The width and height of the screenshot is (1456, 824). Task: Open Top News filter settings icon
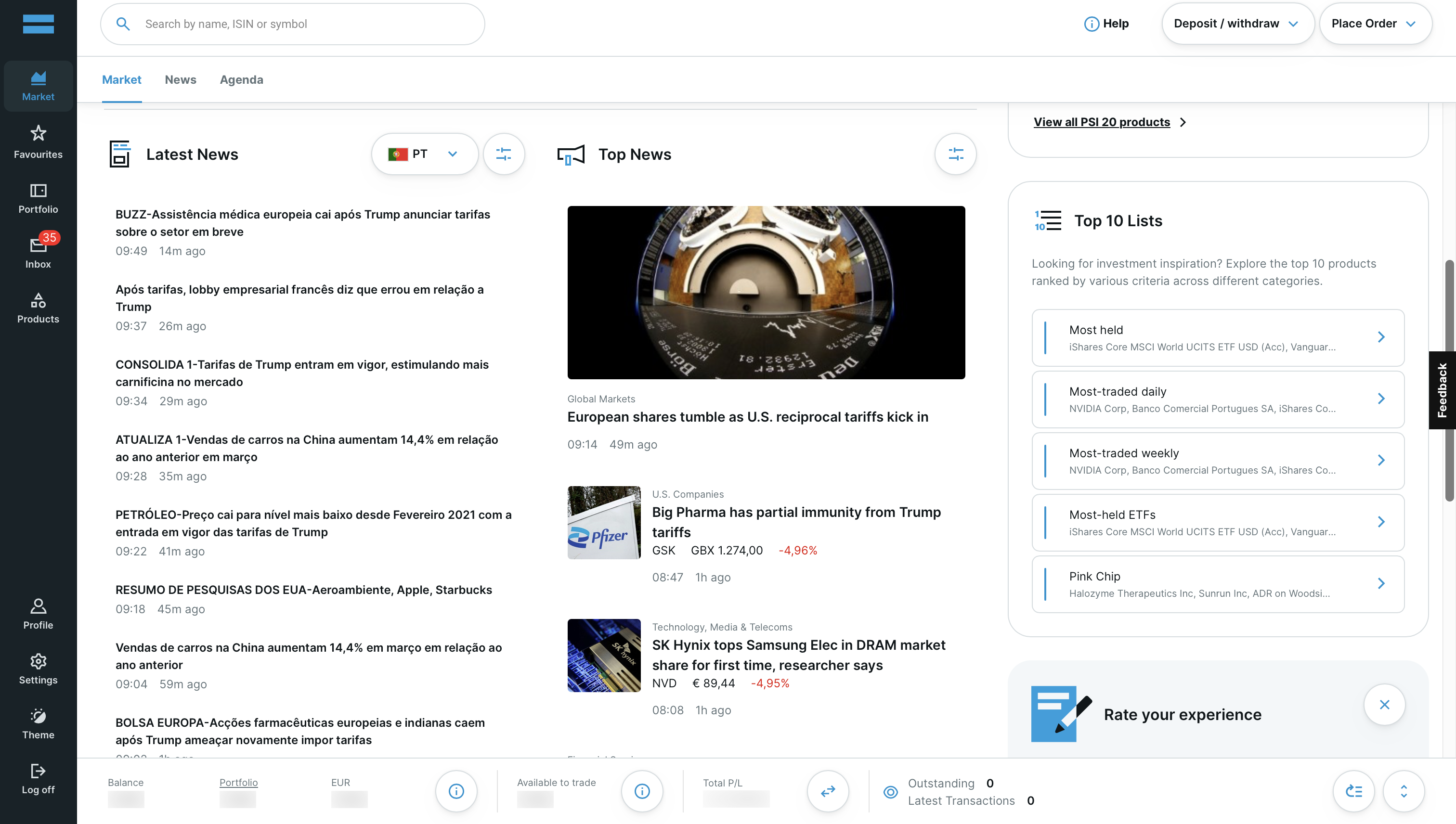[x=955, y=154]
